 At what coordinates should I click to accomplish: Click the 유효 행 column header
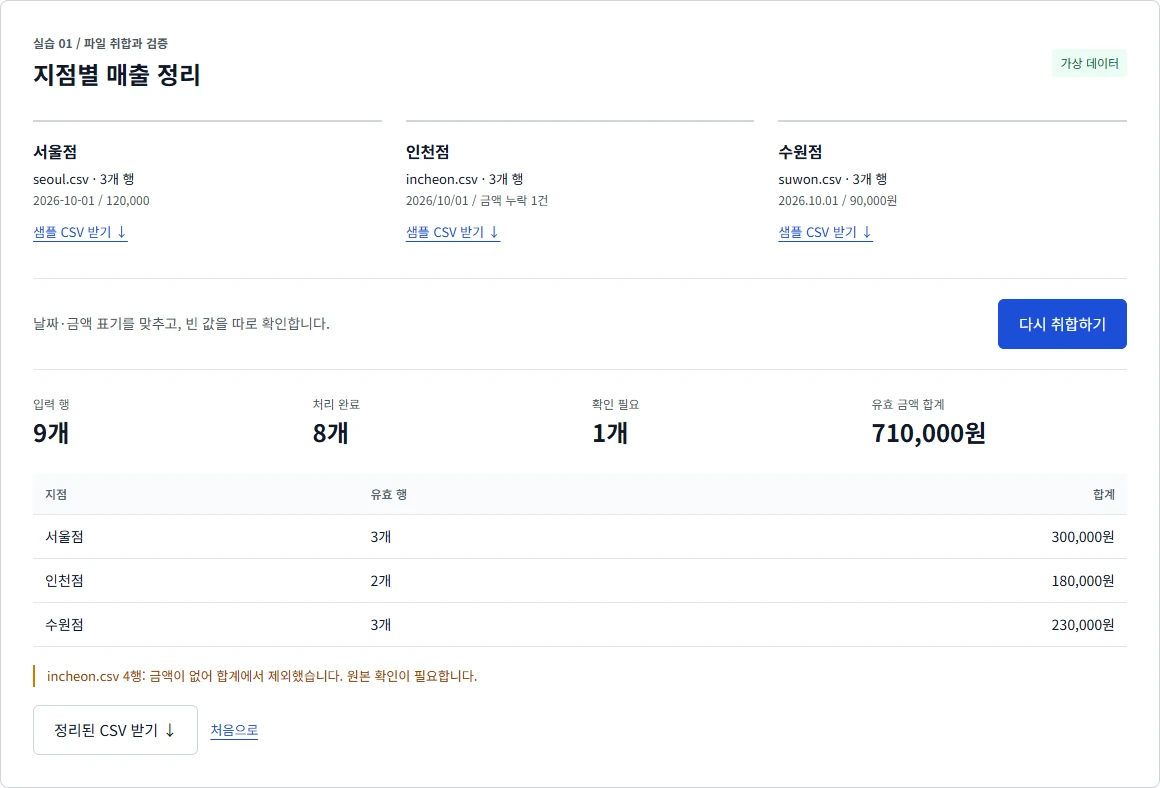(388, 494)
